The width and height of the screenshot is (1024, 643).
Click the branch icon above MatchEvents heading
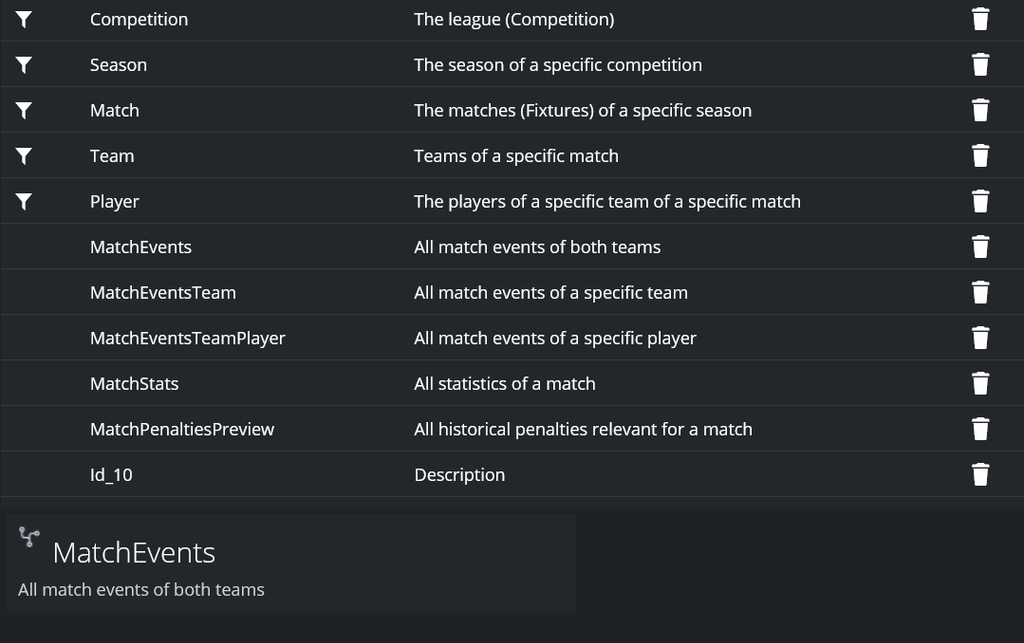(29, 538)
